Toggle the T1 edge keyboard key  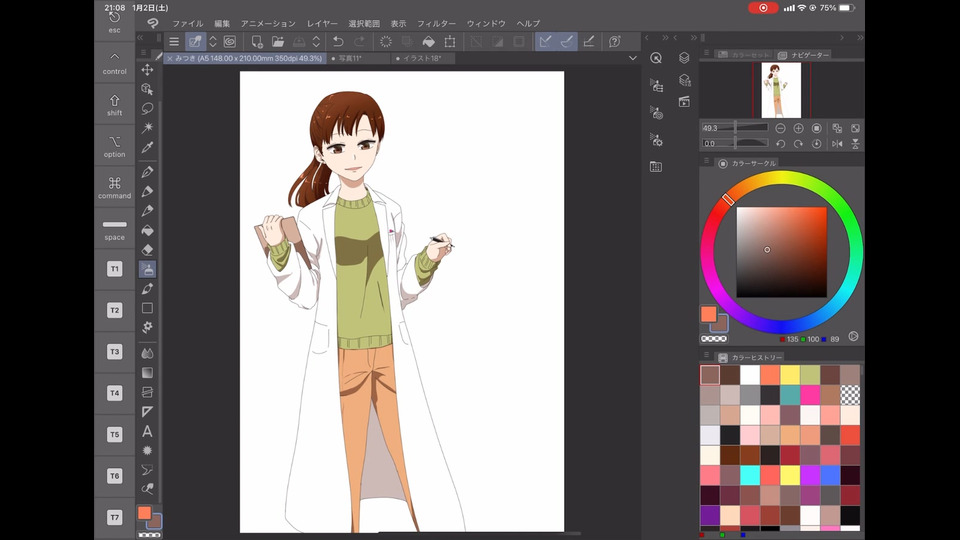(115, 269)
